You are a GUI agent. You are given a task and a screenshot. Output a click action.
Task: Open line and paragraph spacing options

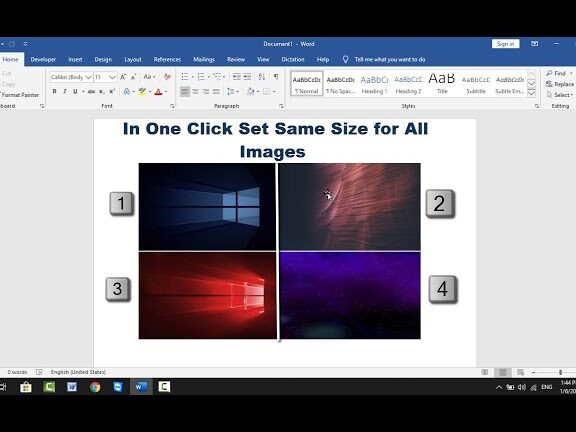click(231, 91)
